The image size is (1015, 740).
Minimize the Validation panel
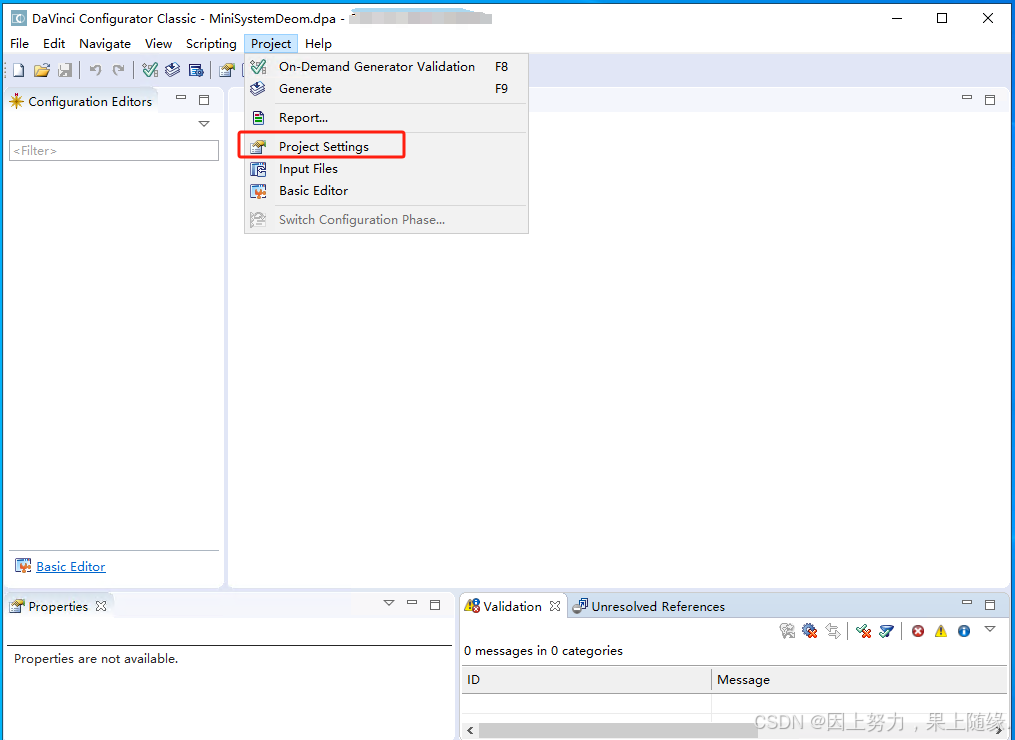pos(967,602)
